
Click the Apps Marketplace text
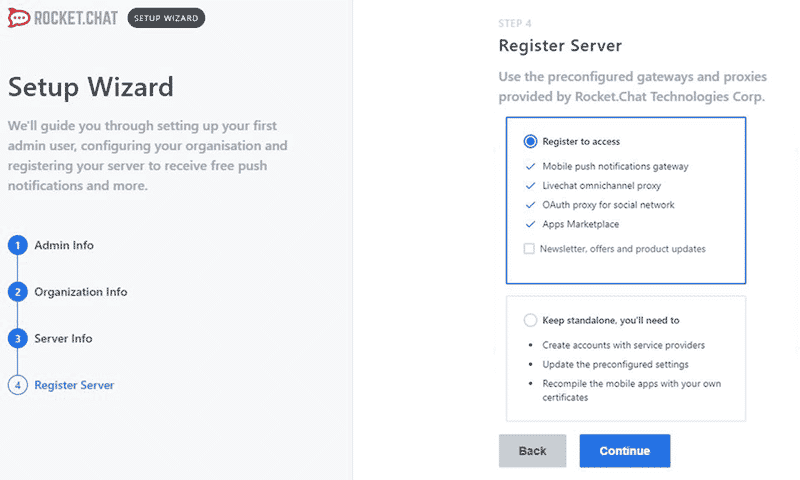tap(581, 224)
